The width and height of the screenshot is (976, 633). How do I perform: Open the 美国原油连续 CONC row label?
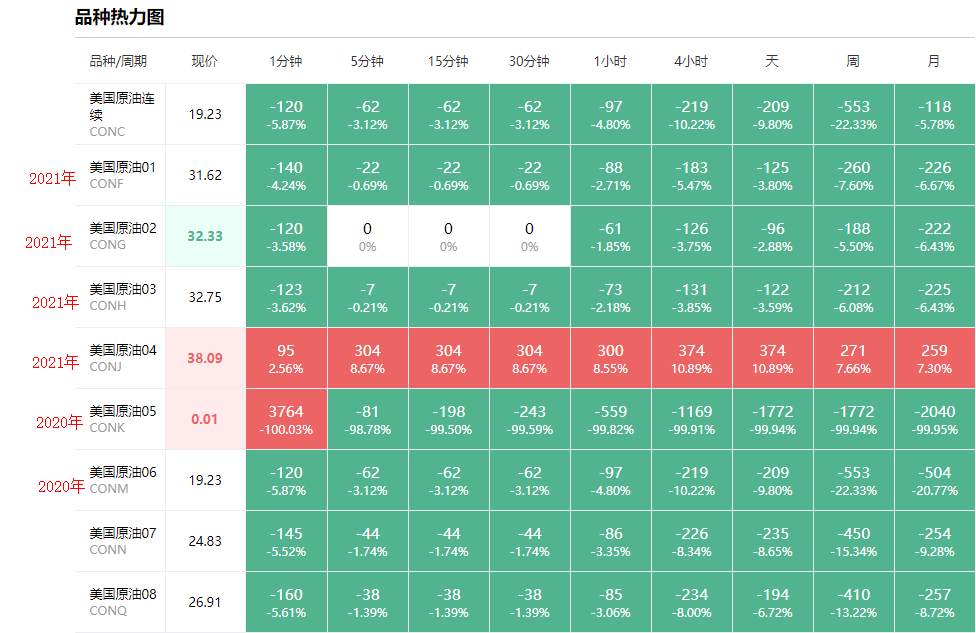click(x=121, y=114)
